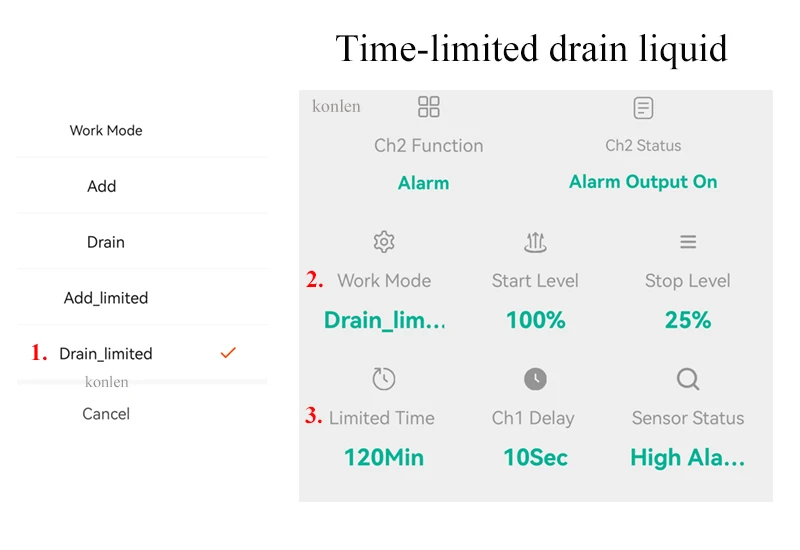Click the Ch2 Status document icon
This screenshot has height=550, width=800.
coord(643,108)
